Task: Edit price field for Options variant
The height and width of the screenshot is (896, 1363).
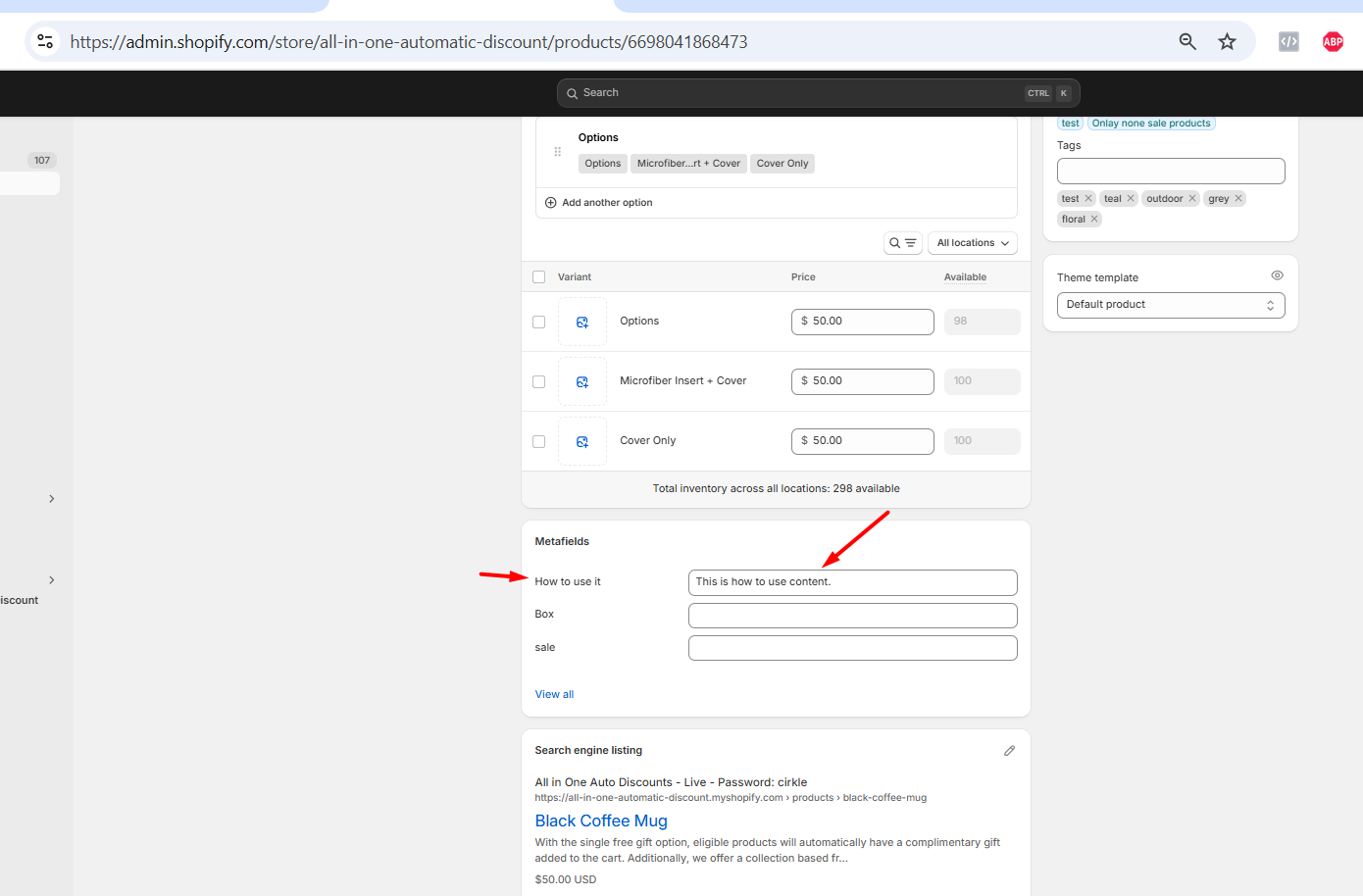Action: coord(863,322)
